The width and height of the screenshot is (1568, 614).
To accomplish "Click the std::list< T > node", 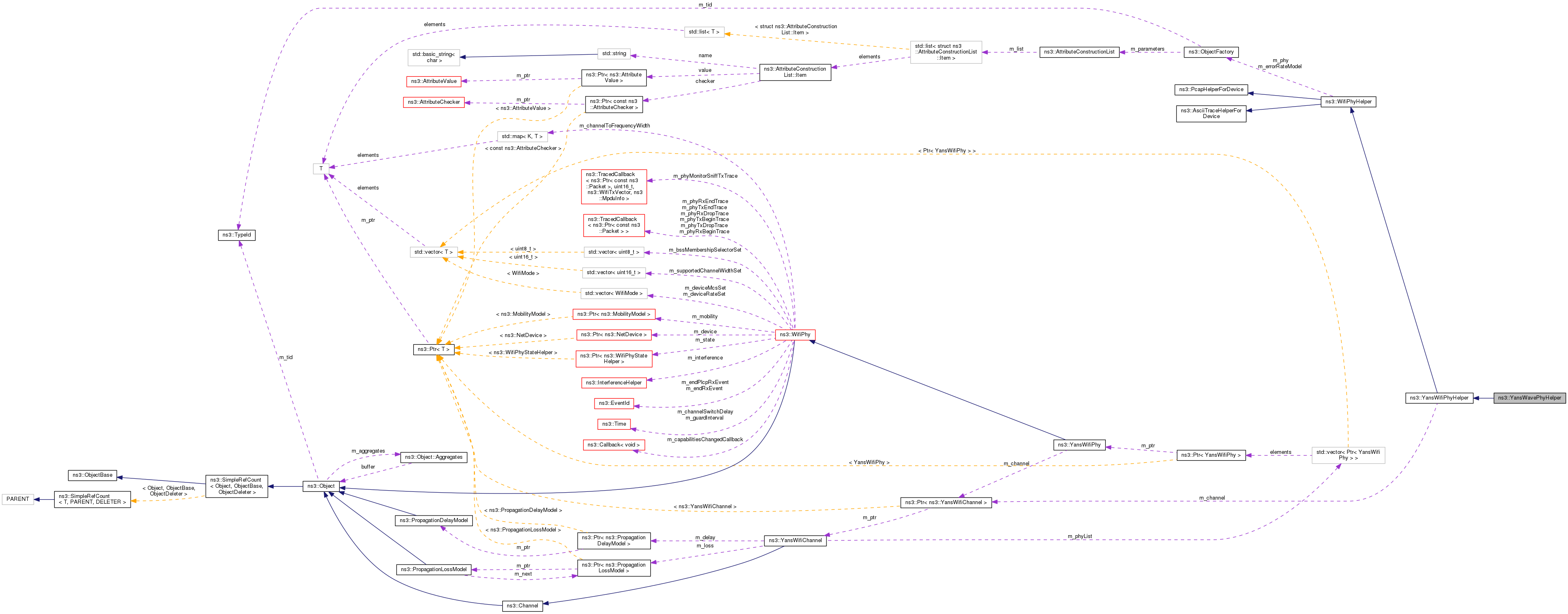I will (704, 32).
